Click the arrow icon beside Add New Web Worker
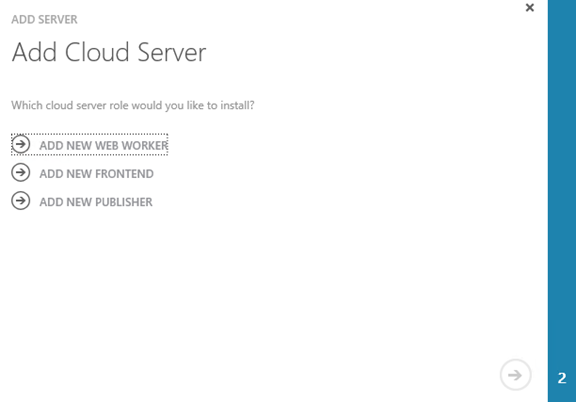This screenshot has width=576, height=402. click(x=21, y=144)
